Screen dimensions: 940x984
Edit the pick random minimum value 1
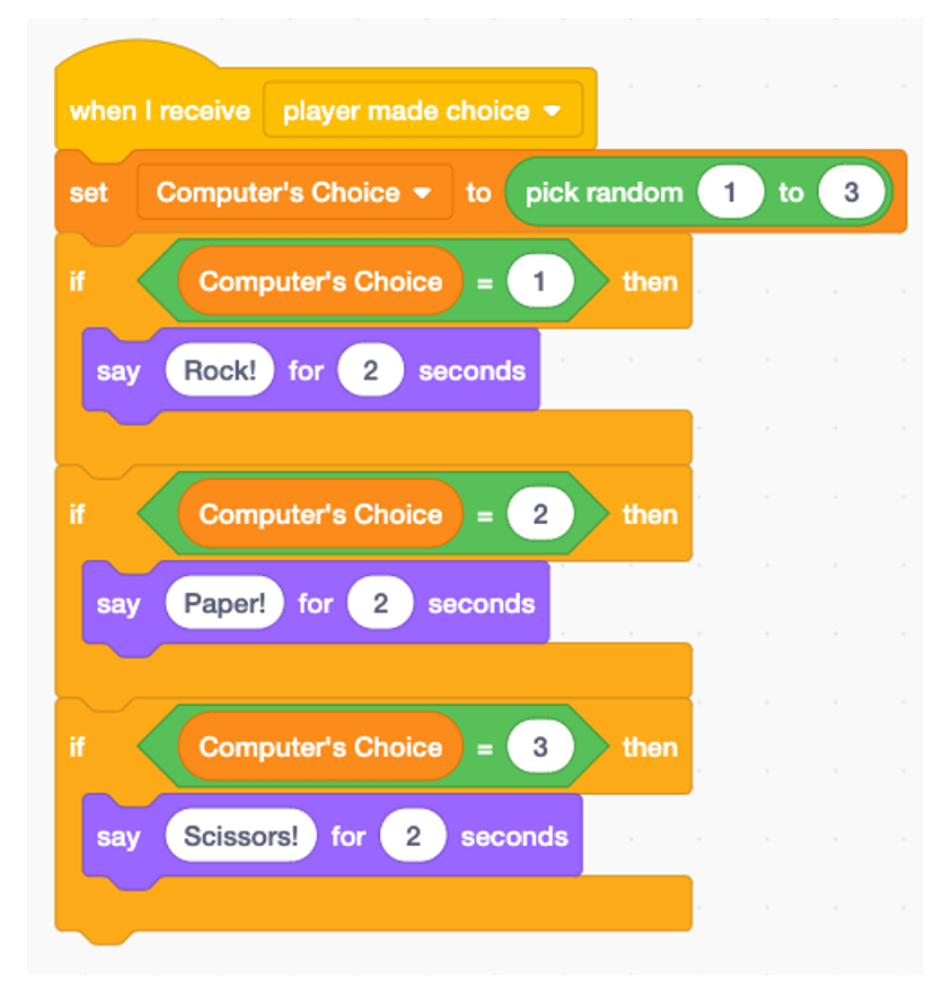[x=730, y=192]
